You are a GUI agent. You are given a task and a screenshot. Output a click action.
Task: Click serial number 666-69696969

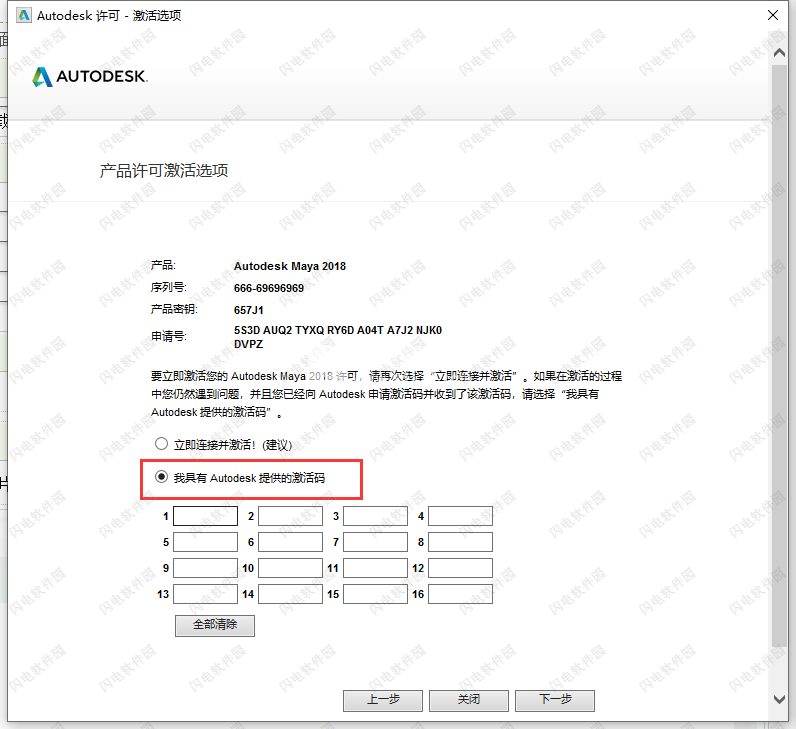269,288
